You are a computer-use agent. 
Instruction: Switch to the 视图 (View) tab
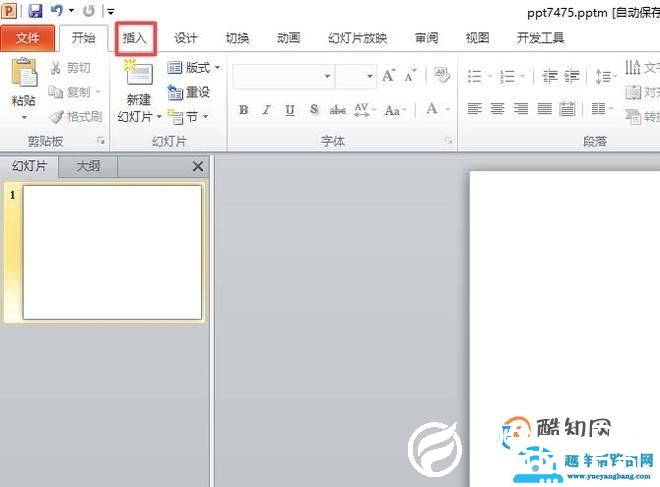(x=477, y=38)
